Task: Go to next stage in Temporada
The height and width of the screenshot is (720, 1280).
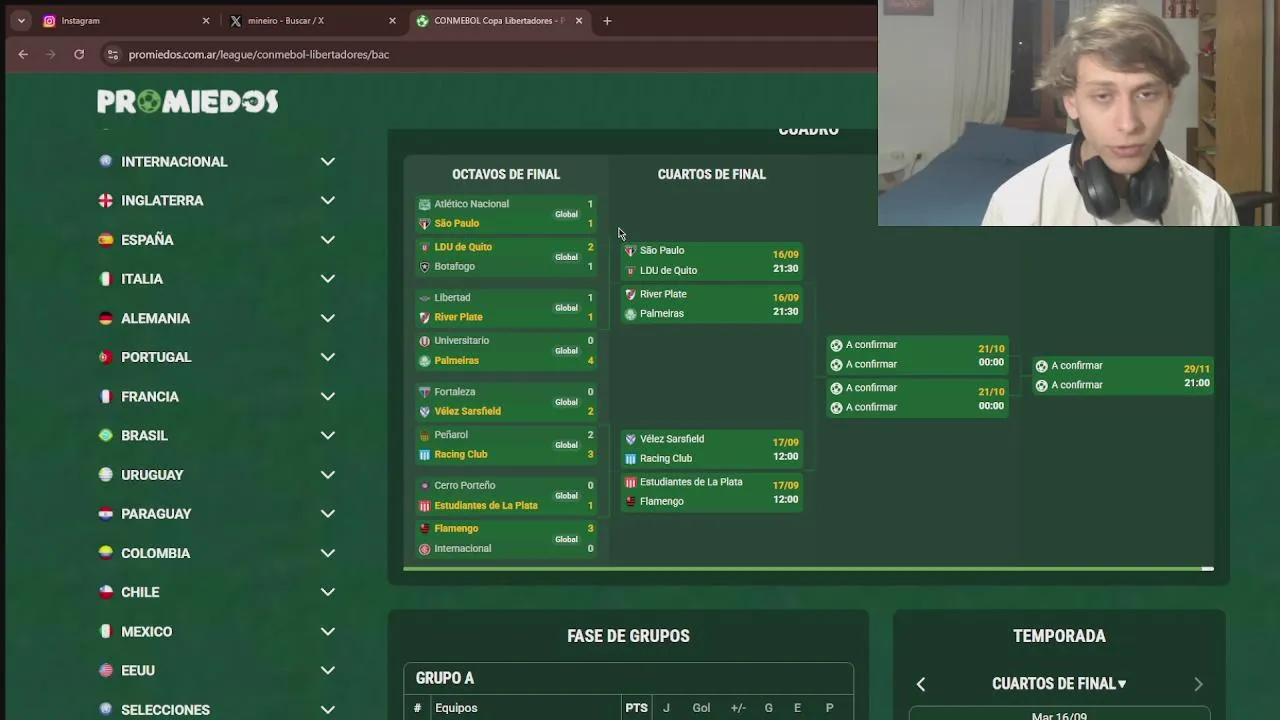Action: (x=1198, y=684)
